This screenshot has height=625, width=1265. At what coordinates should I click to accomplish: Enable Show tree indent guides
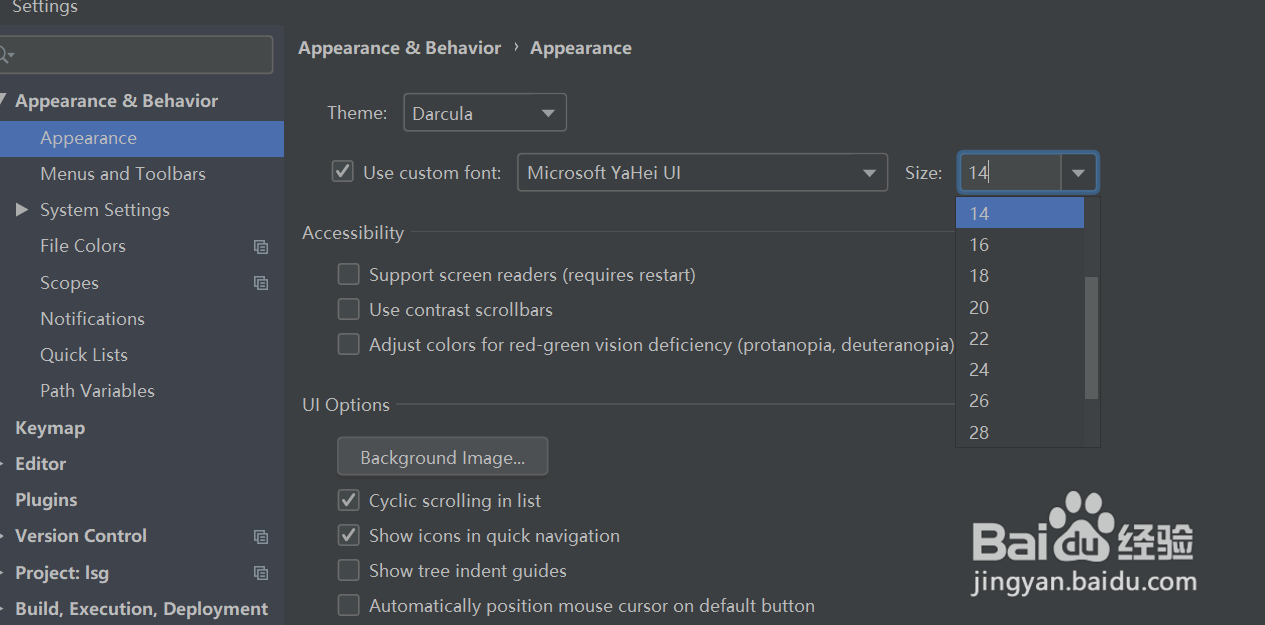click(348, 571)
